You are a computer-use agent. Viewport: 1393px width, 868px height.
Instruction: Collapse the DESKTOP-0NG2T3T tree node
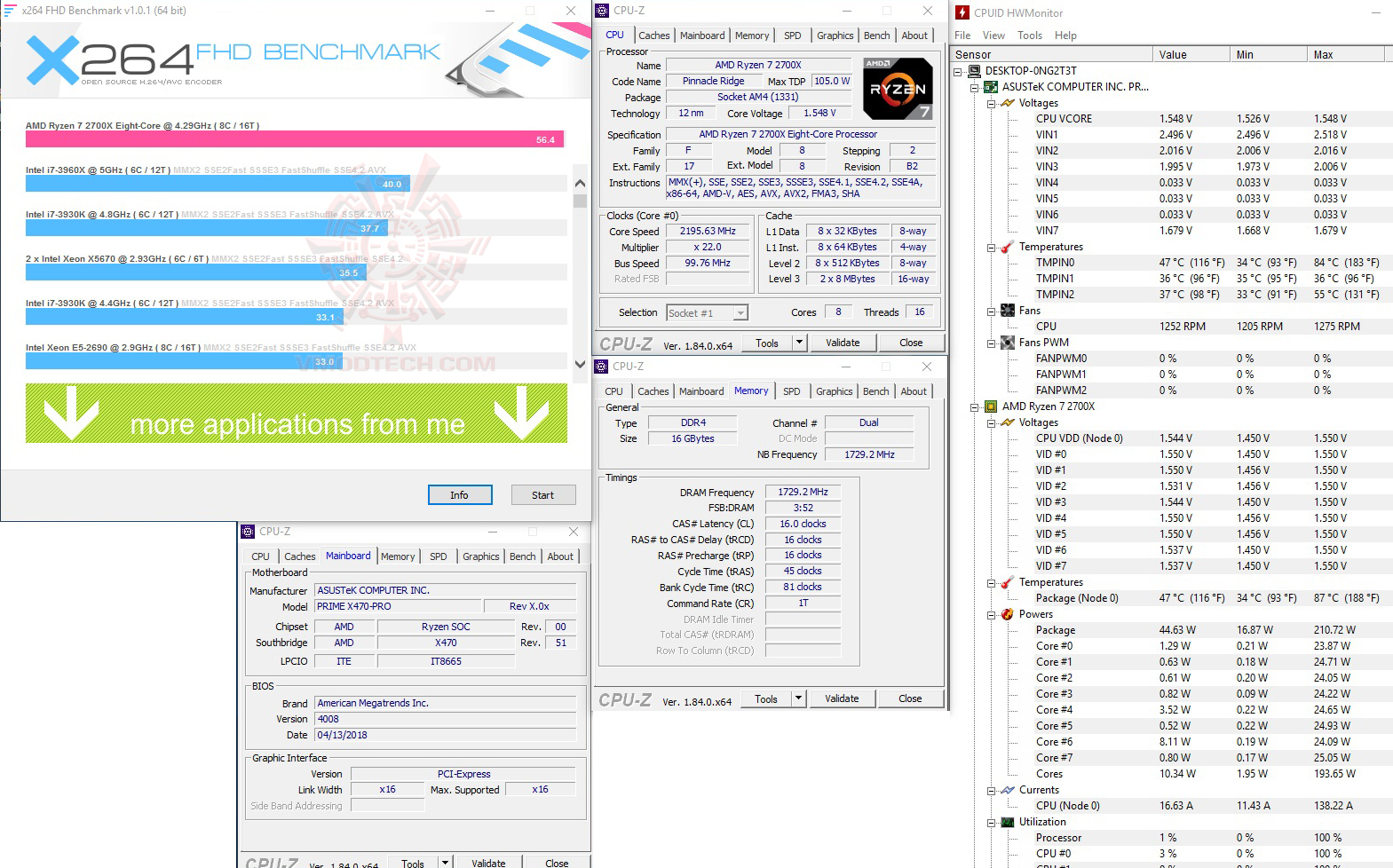coord(958,72)
